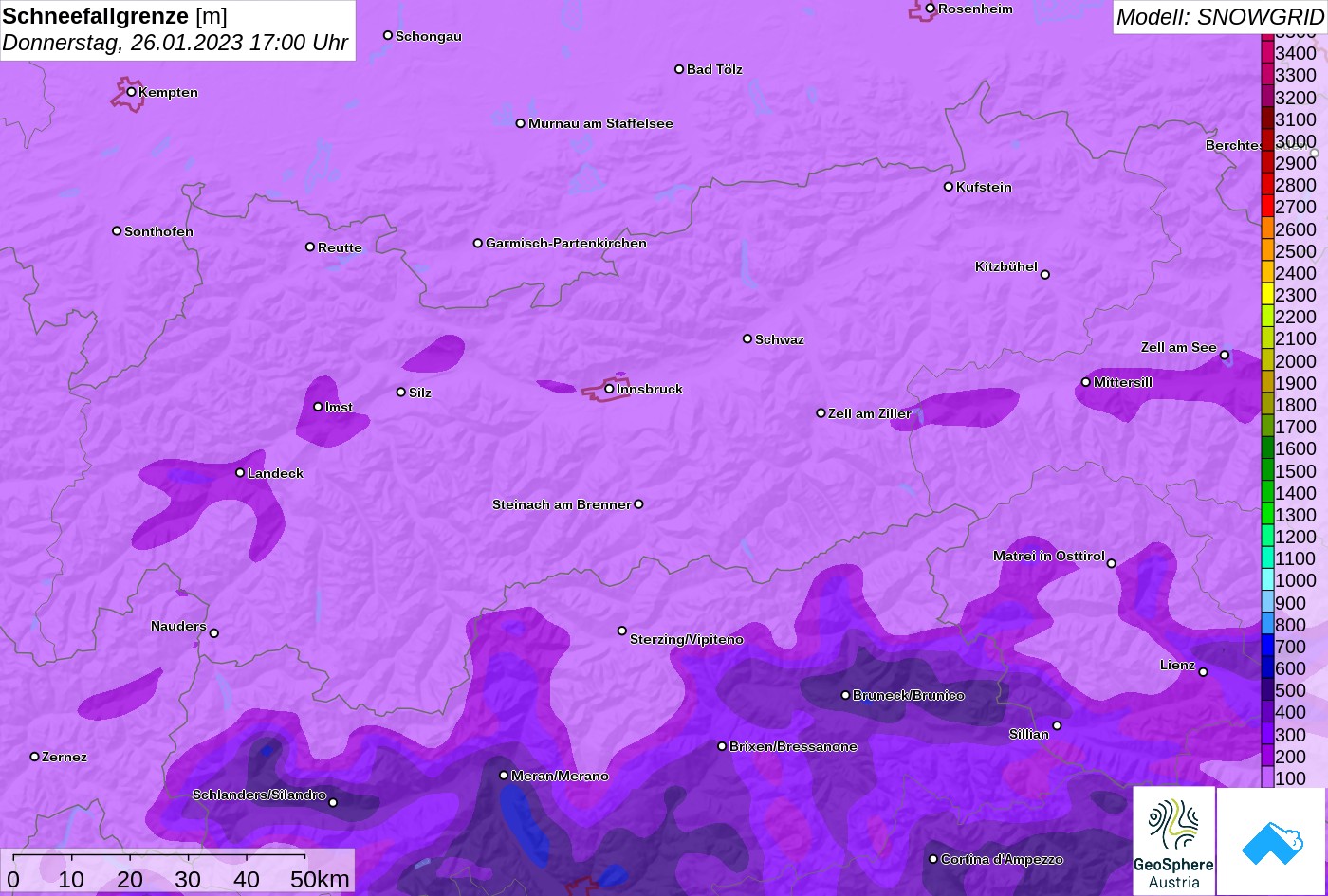Click the Imst marker dot
The image size is (1328, 896).
[318, 407]
